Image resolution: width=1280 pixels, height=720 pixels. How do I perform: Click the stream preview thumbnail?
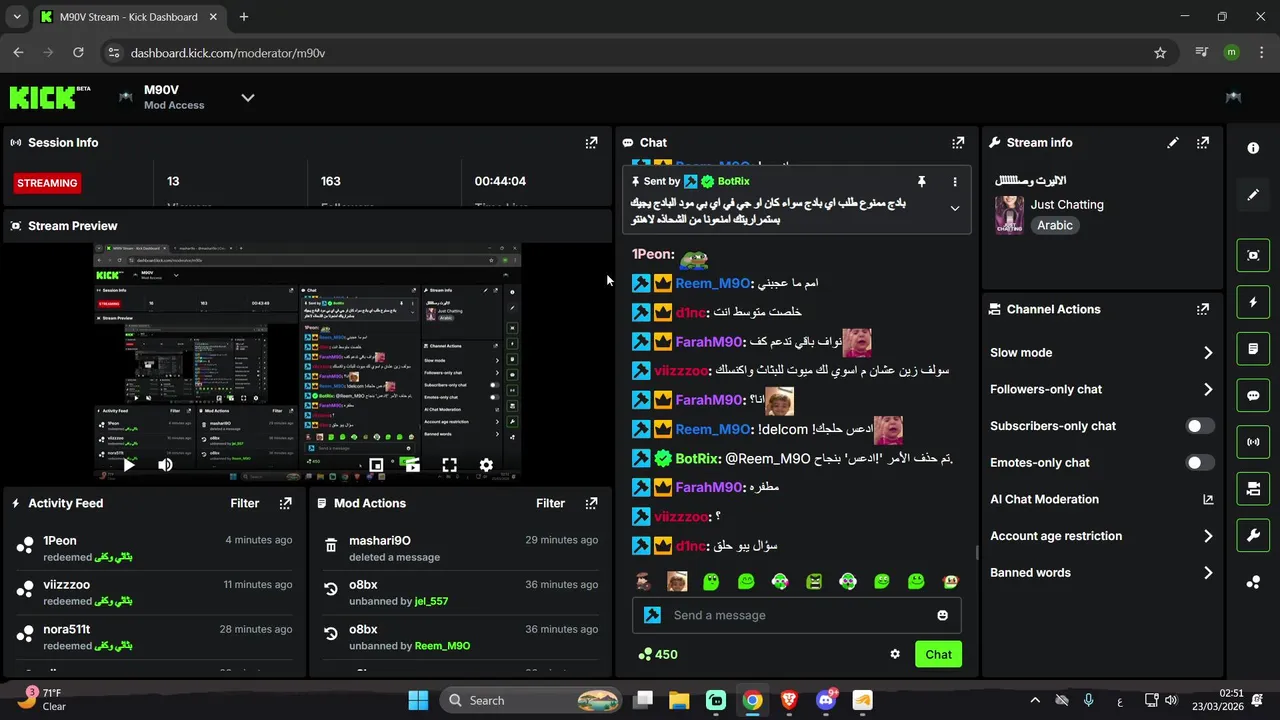click(307, 363)
